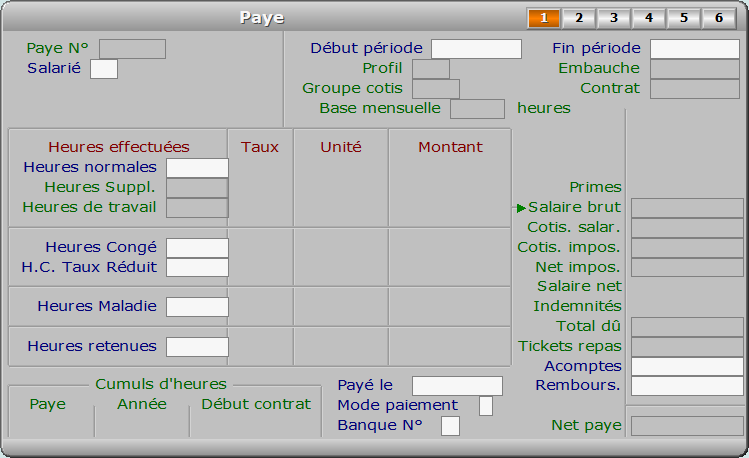749x458 pixels.
Task: Focus the Heures Maladie input
Action: click(x=197, y=307)
